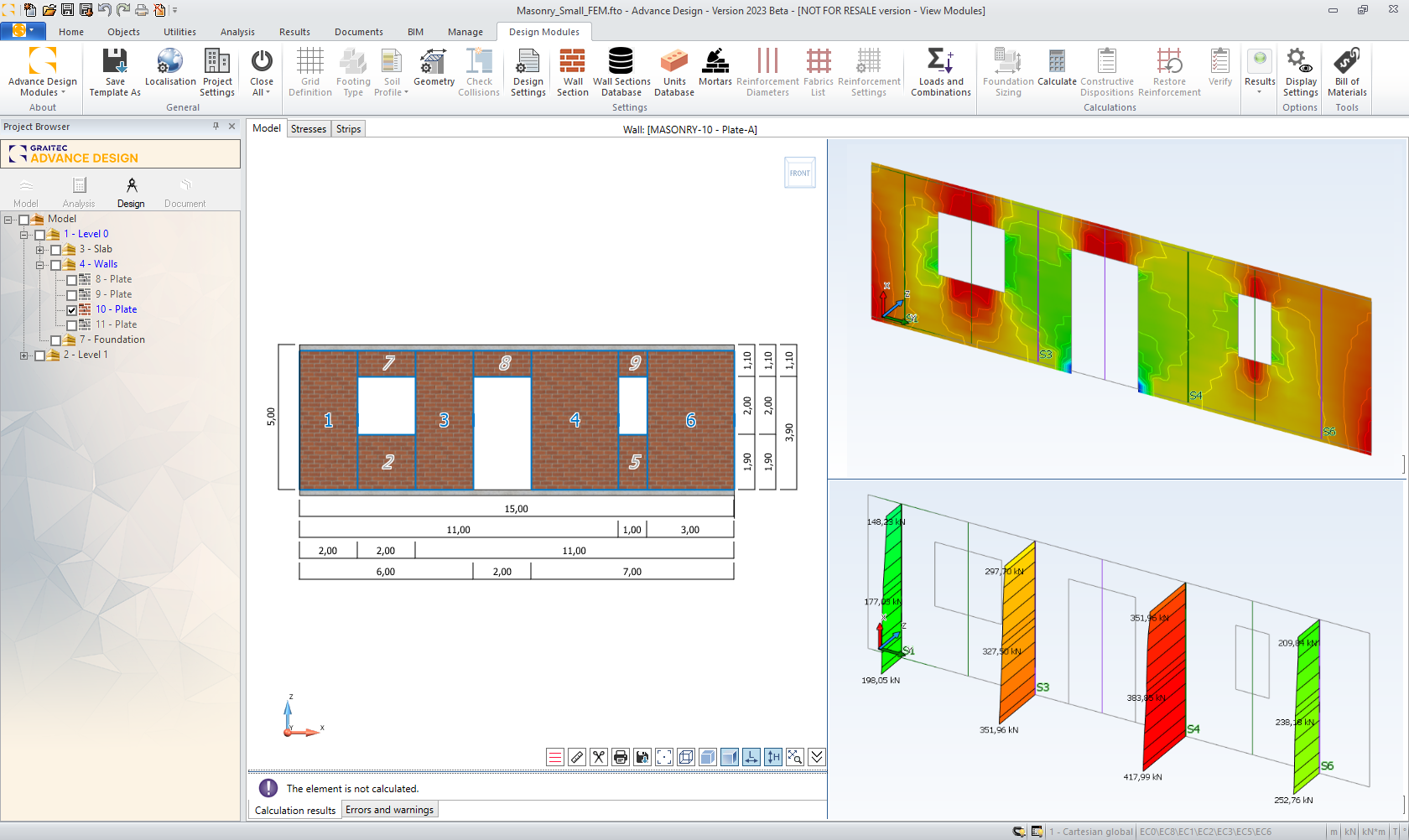Screen dimensions: 1409x840
Task: Click the scissors cut tool below the model view
Action: pos(599,757)
